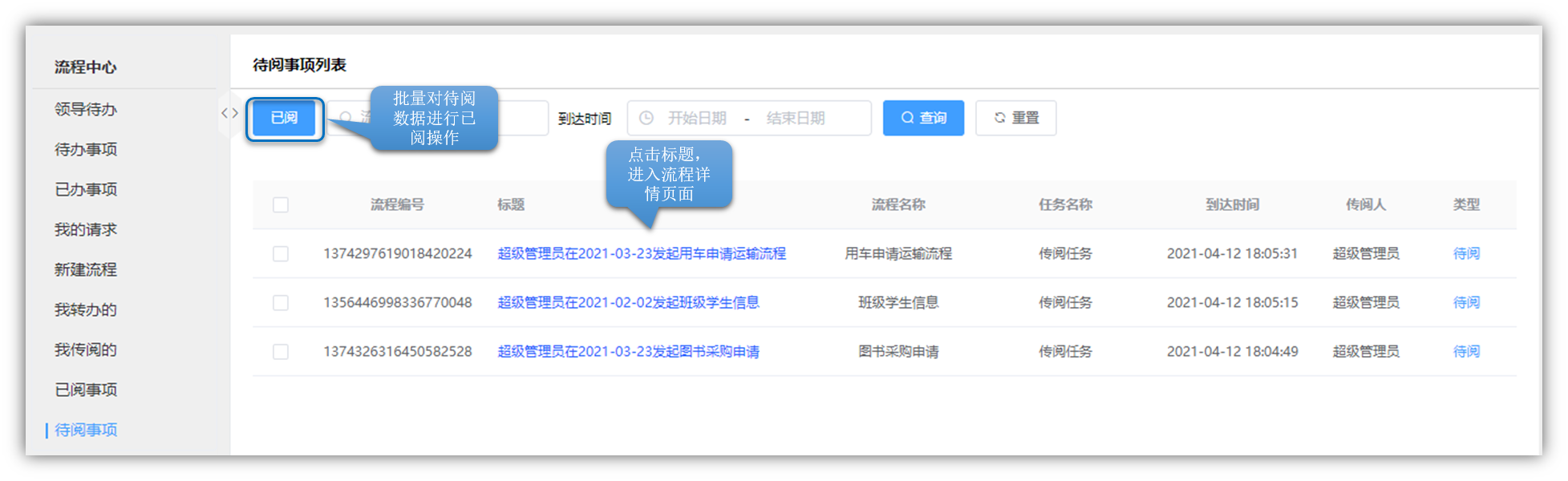Click arrival time 2021-04-12 18:05:15
1568x481 pixels.
pyautogui.click(x=1232, y=302)
